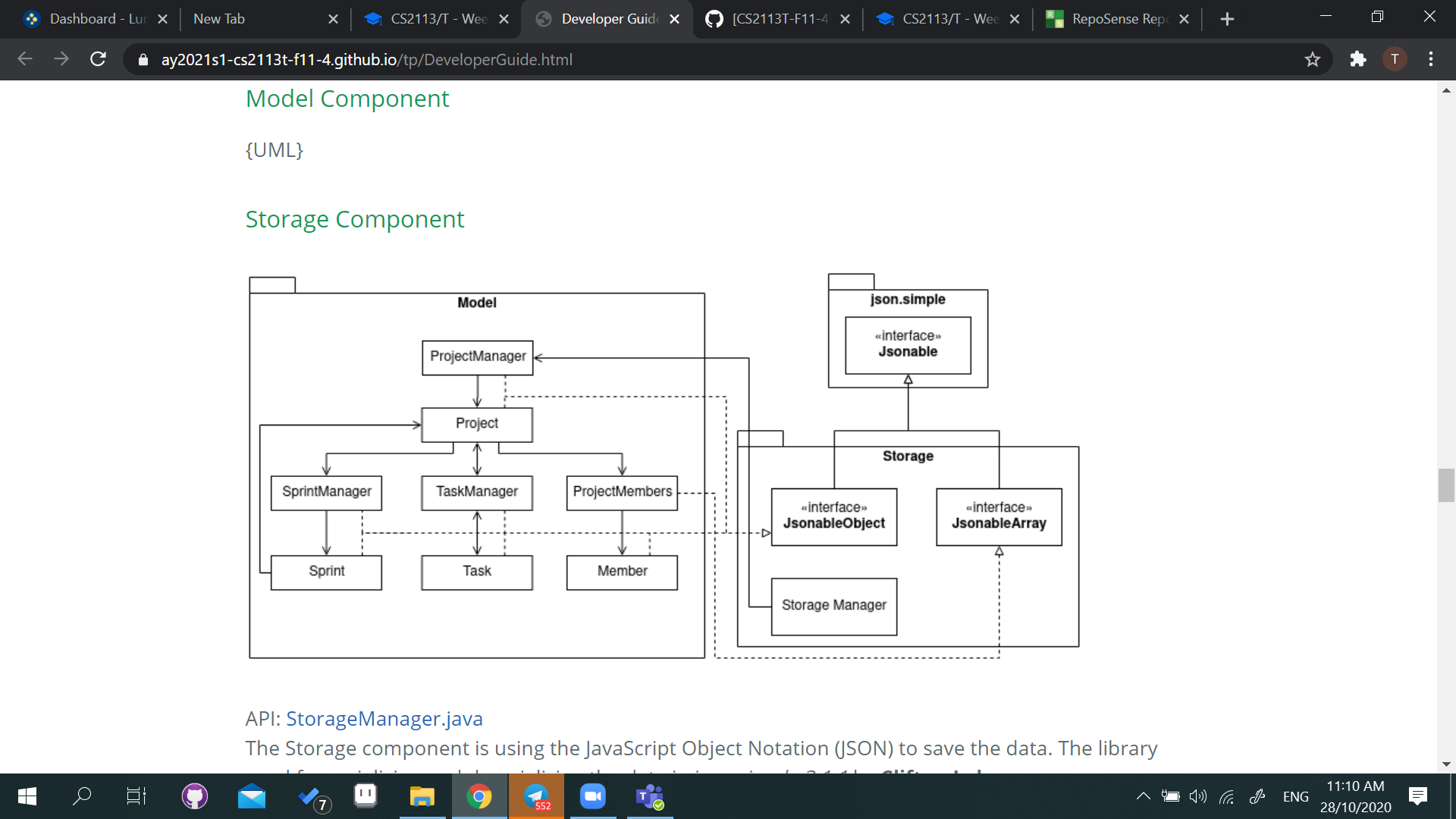Bookmark this page with the star
This screenshot has width=1456, height=819.
pos(1313,59)
